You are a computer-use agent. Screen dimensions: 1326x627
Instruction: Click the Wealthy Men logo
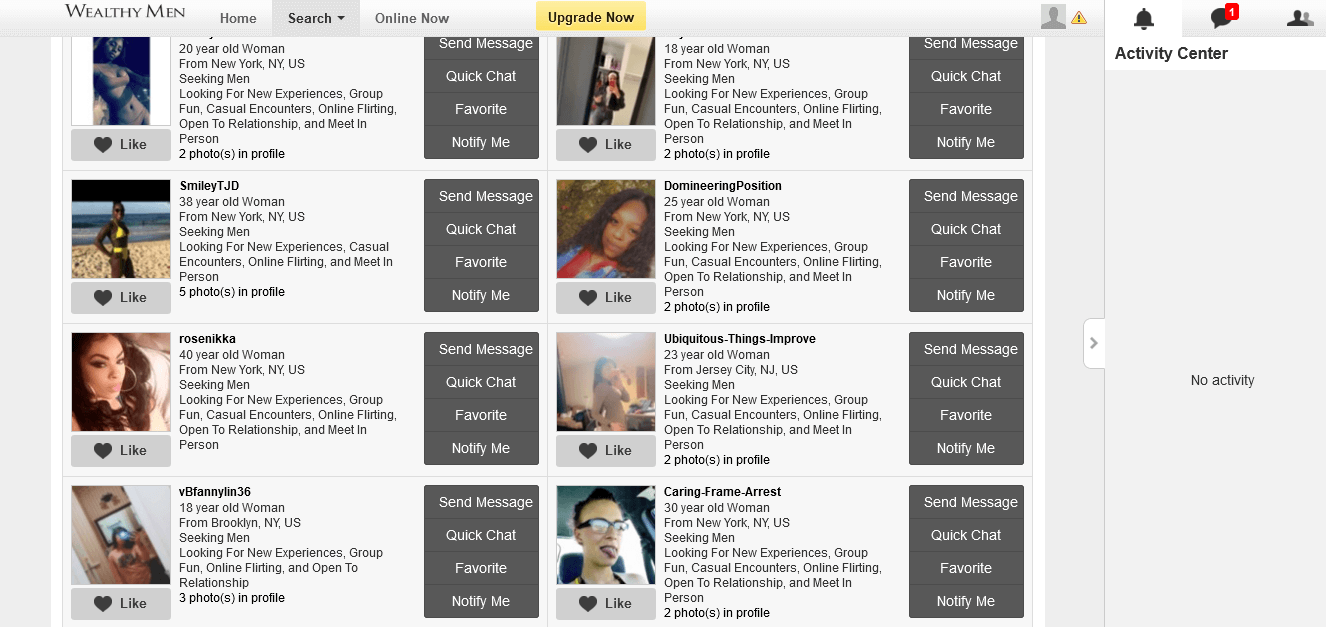[x=126, y=12]
